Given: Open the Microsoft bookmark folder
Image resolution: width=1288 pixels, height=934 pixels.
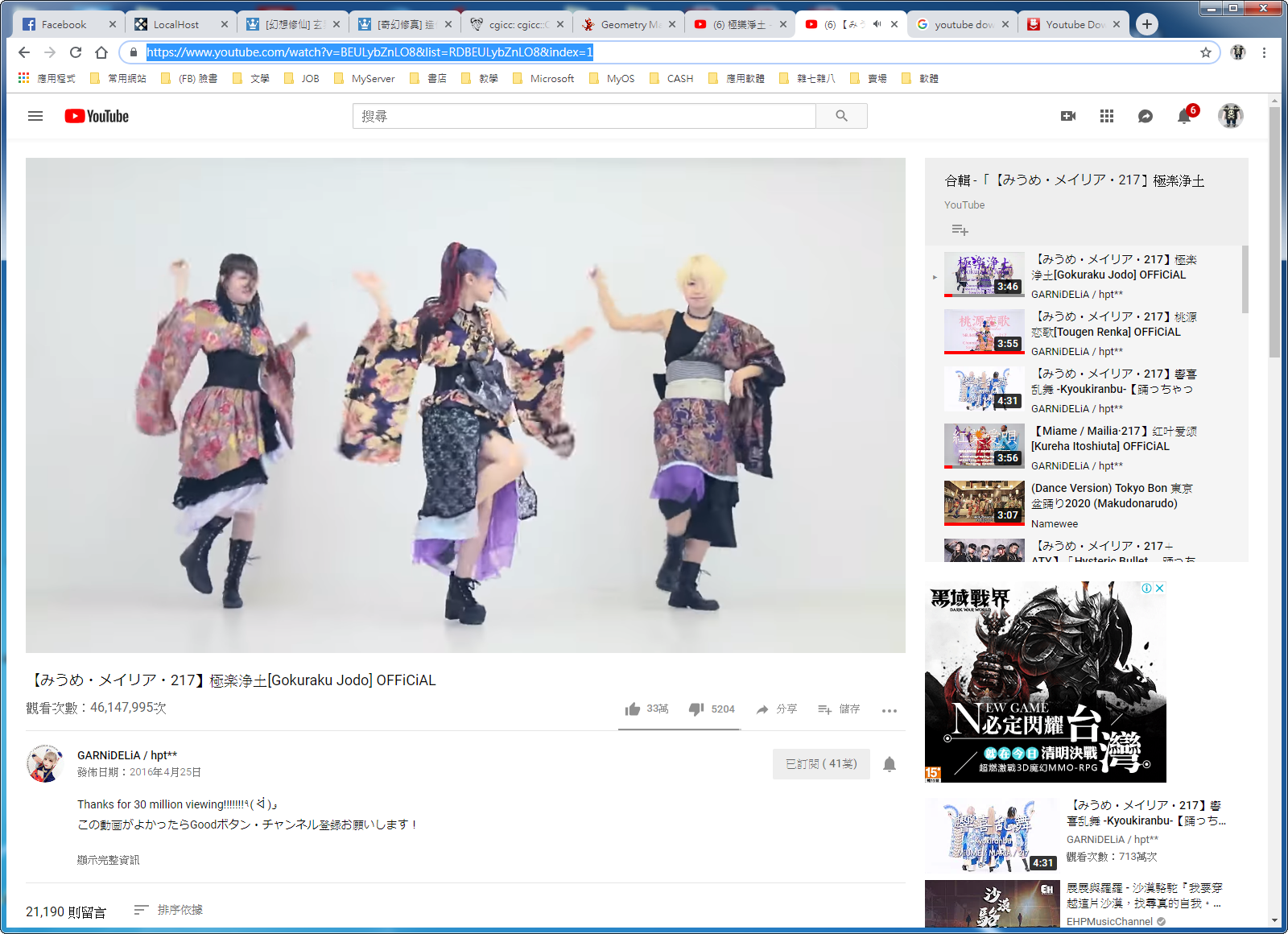Looking at the screenshot, I should [x=543, y=78].
